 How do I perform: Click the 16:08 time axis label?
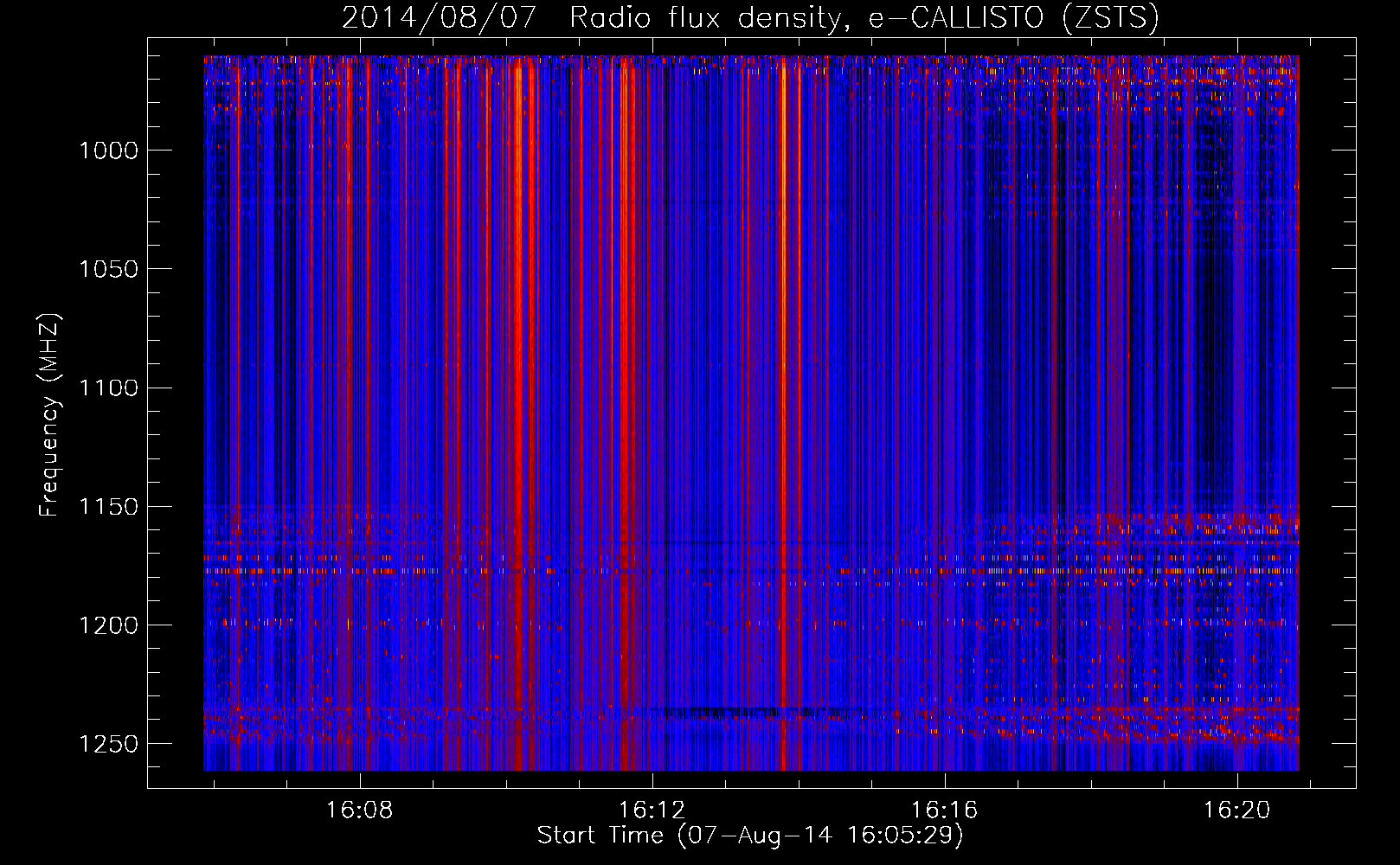[x=359, y=810]
